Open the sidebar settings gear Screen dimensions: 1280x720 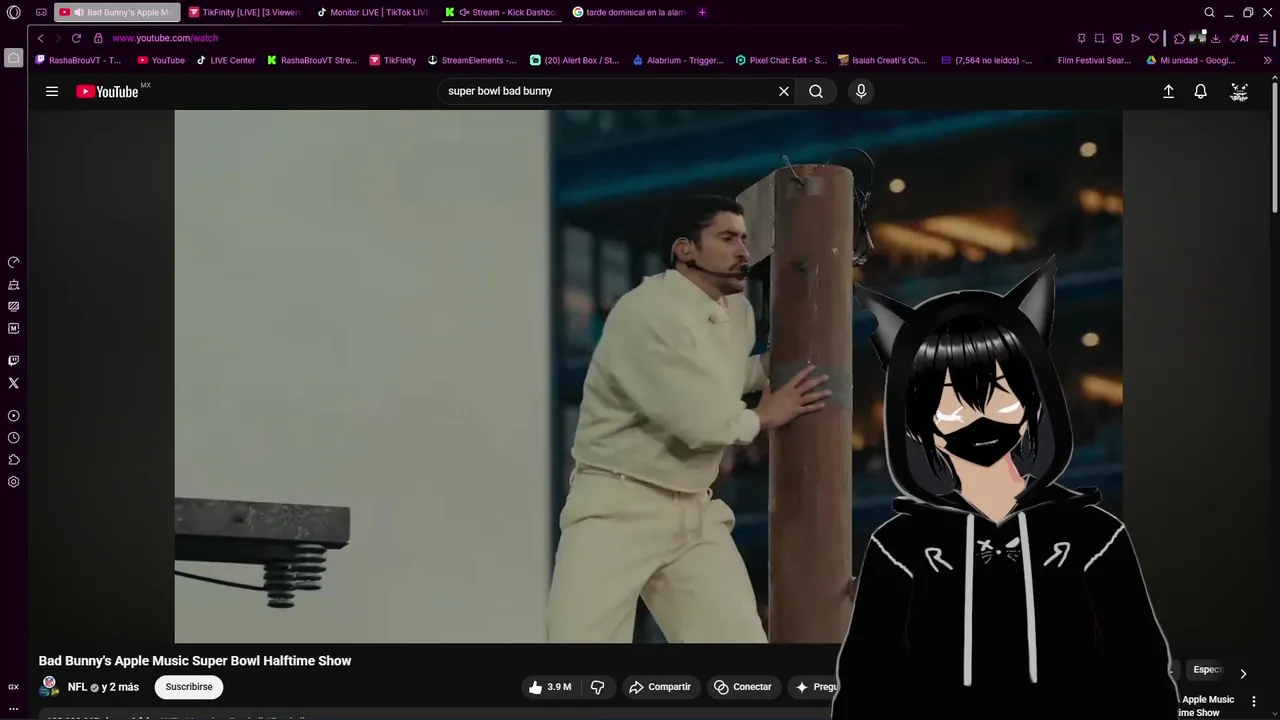tap(13, 482)
